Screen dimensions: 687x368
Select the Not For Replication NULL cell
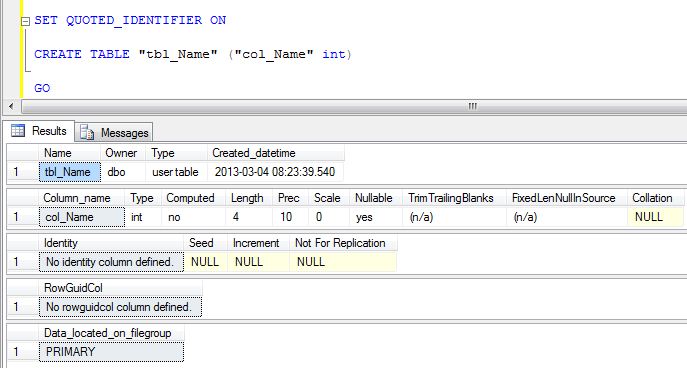[x=343, y=262]
